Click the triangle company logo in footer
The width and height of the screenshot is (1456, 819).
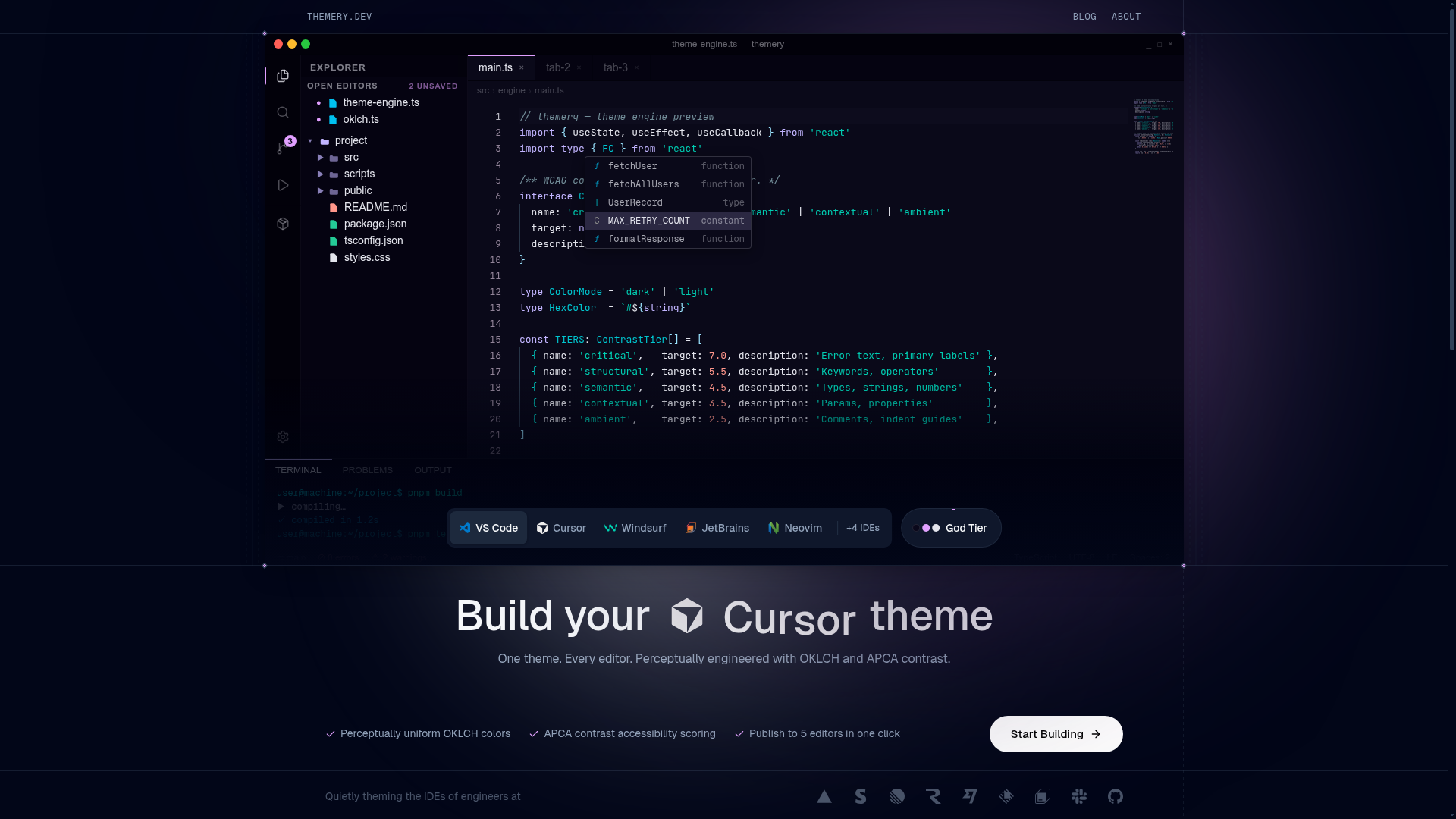(824, 796)
